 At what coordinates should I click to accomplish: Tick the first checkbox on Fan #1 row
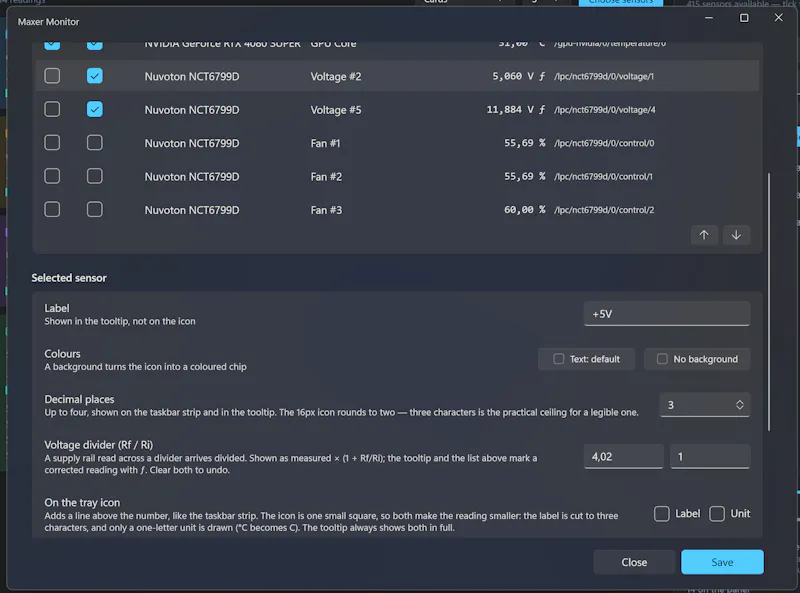52,143
